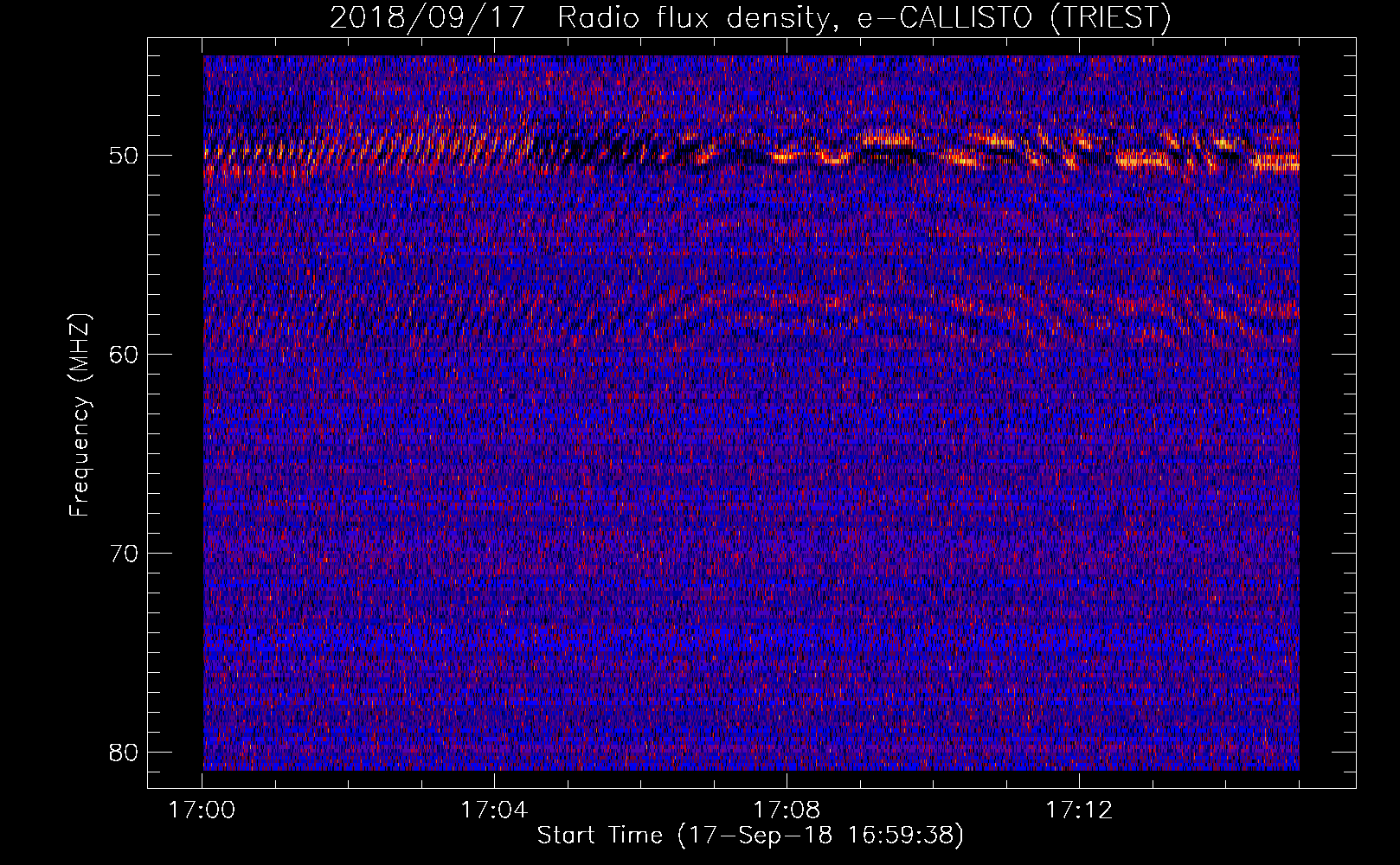Click the 70 frequency tick label
1400x865 pixels.
[124, 554]
